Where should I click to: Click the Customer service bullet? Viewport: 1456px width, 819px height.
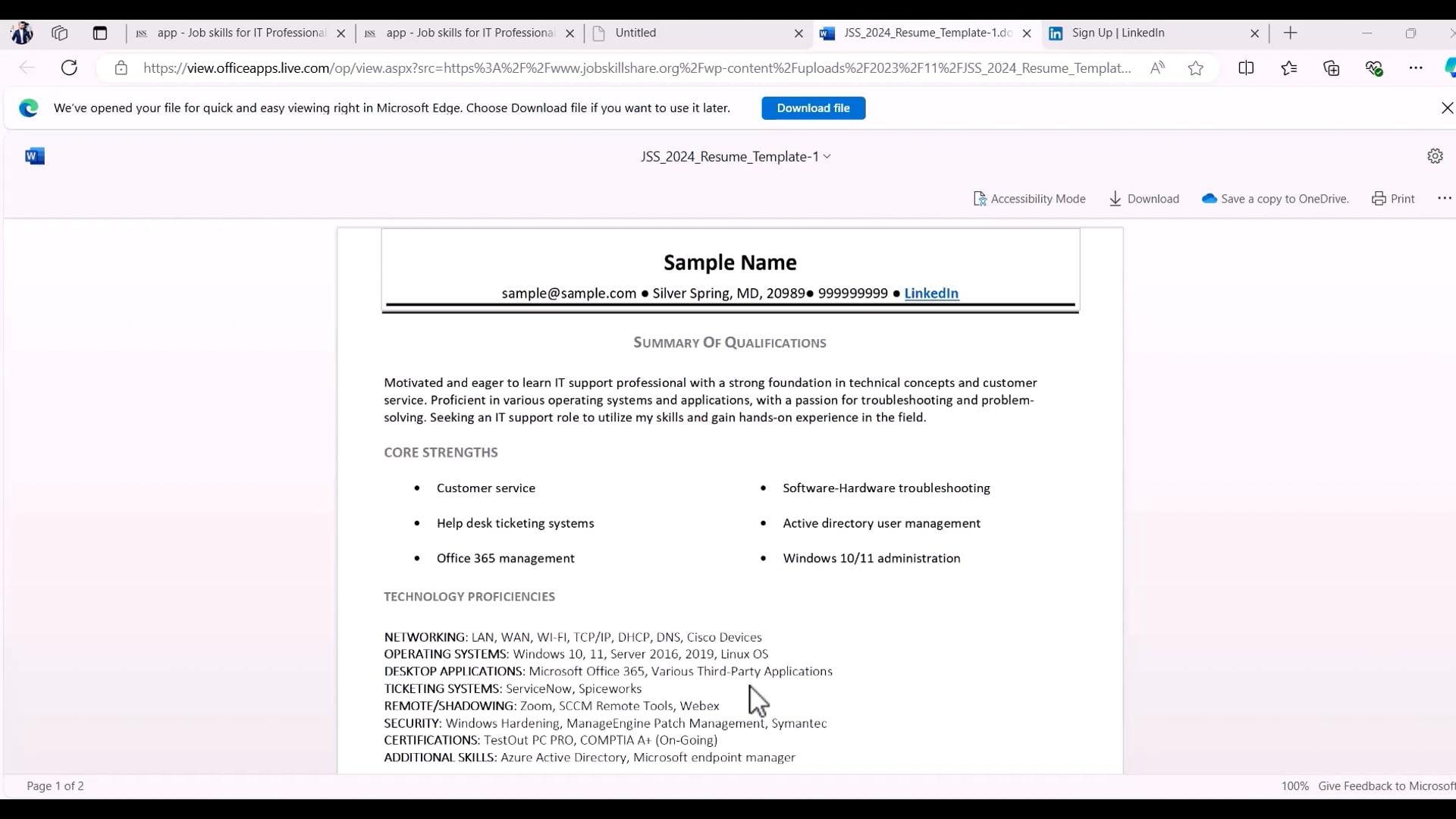click(486, 488)
